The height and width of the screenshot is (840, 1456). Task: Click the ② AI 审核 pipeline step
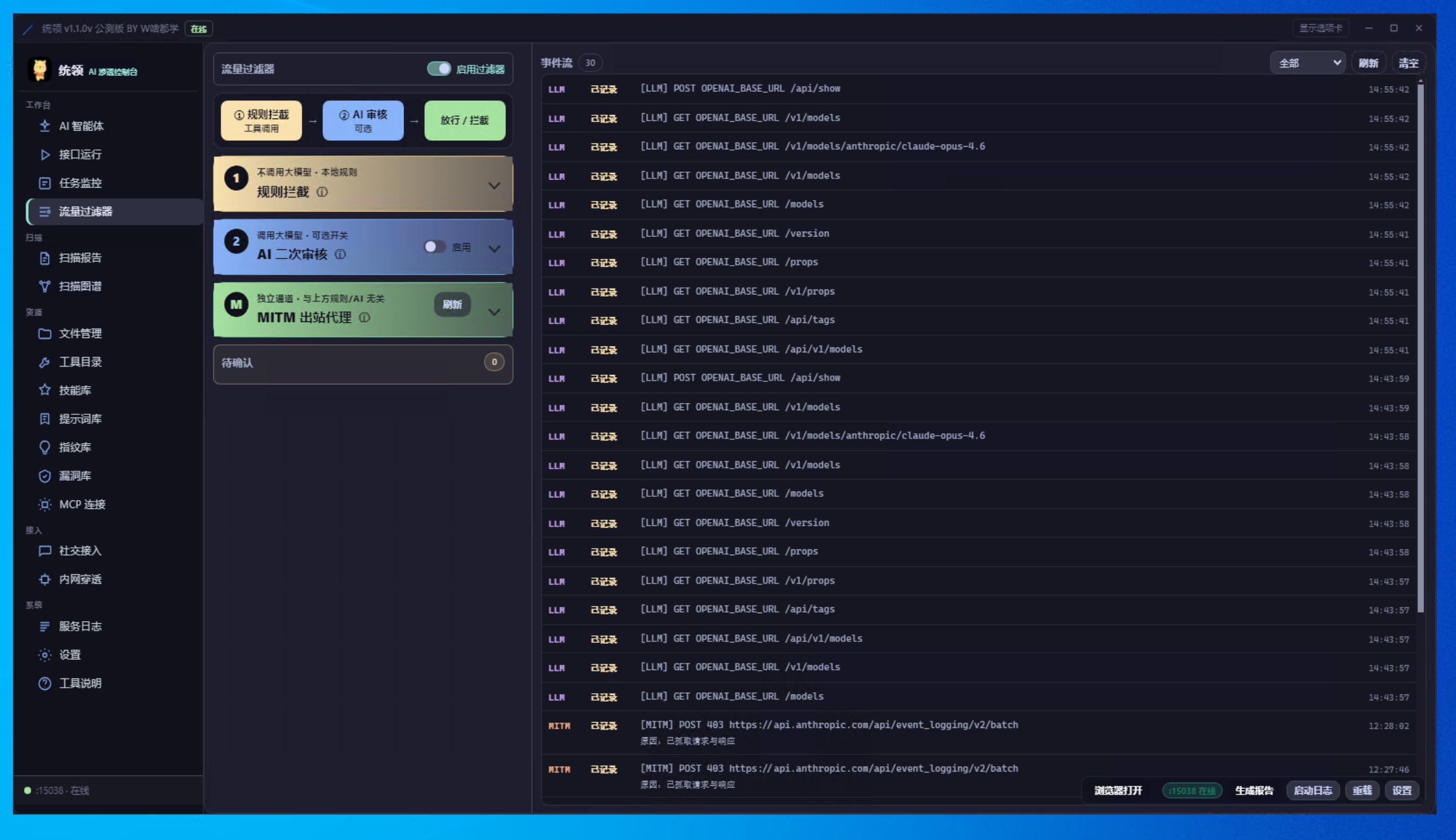tap(363, 120)
